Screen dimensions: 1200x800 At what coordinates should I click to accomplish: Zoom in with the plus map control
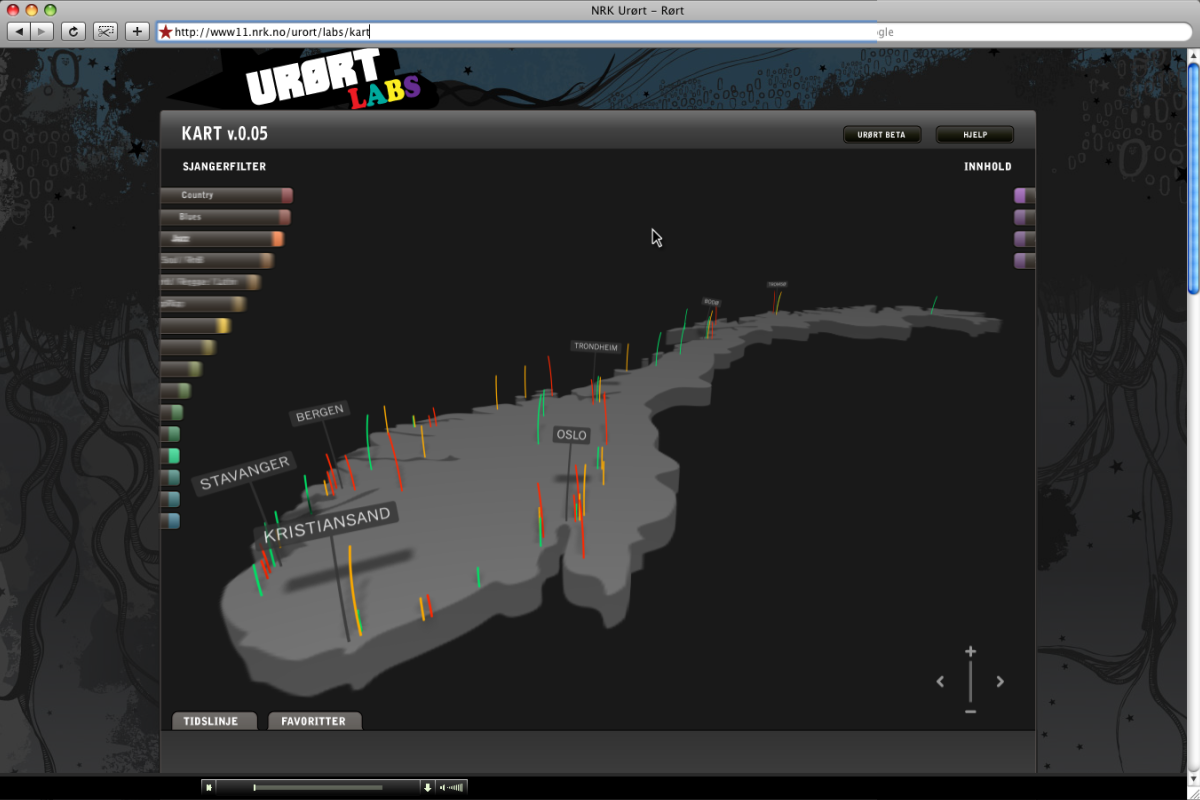pyautogui.click(x=970, y=652)
